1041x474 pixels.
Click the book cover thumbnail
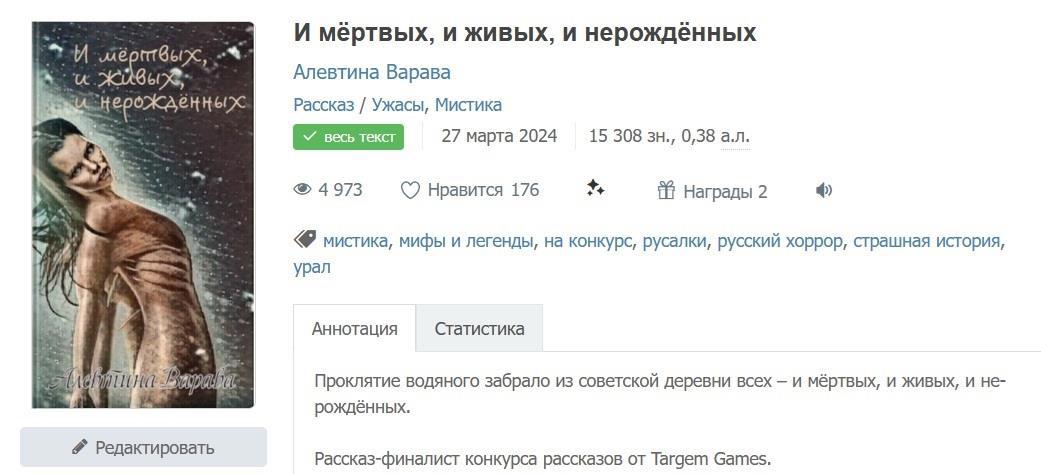142,215
